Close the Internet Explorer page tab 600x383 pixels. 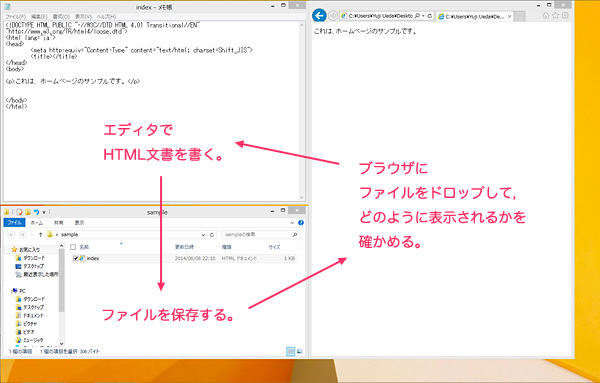[x=509, y=16]
